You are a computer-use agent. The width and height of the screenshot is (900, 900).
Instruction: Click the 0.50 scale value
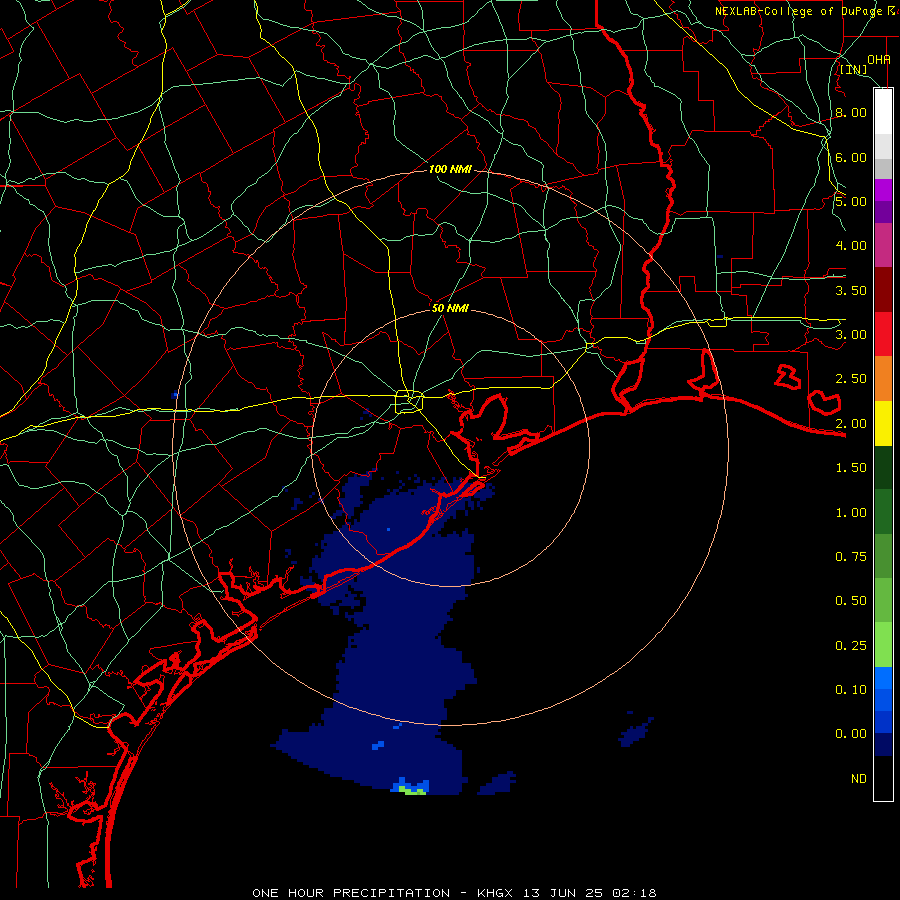[851, 601]
